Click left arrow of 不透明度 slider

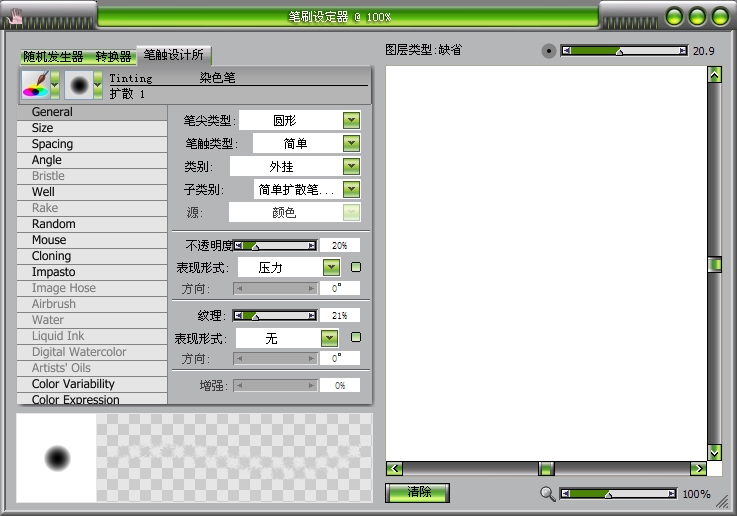pyautogui.click(x=238, y=245)
